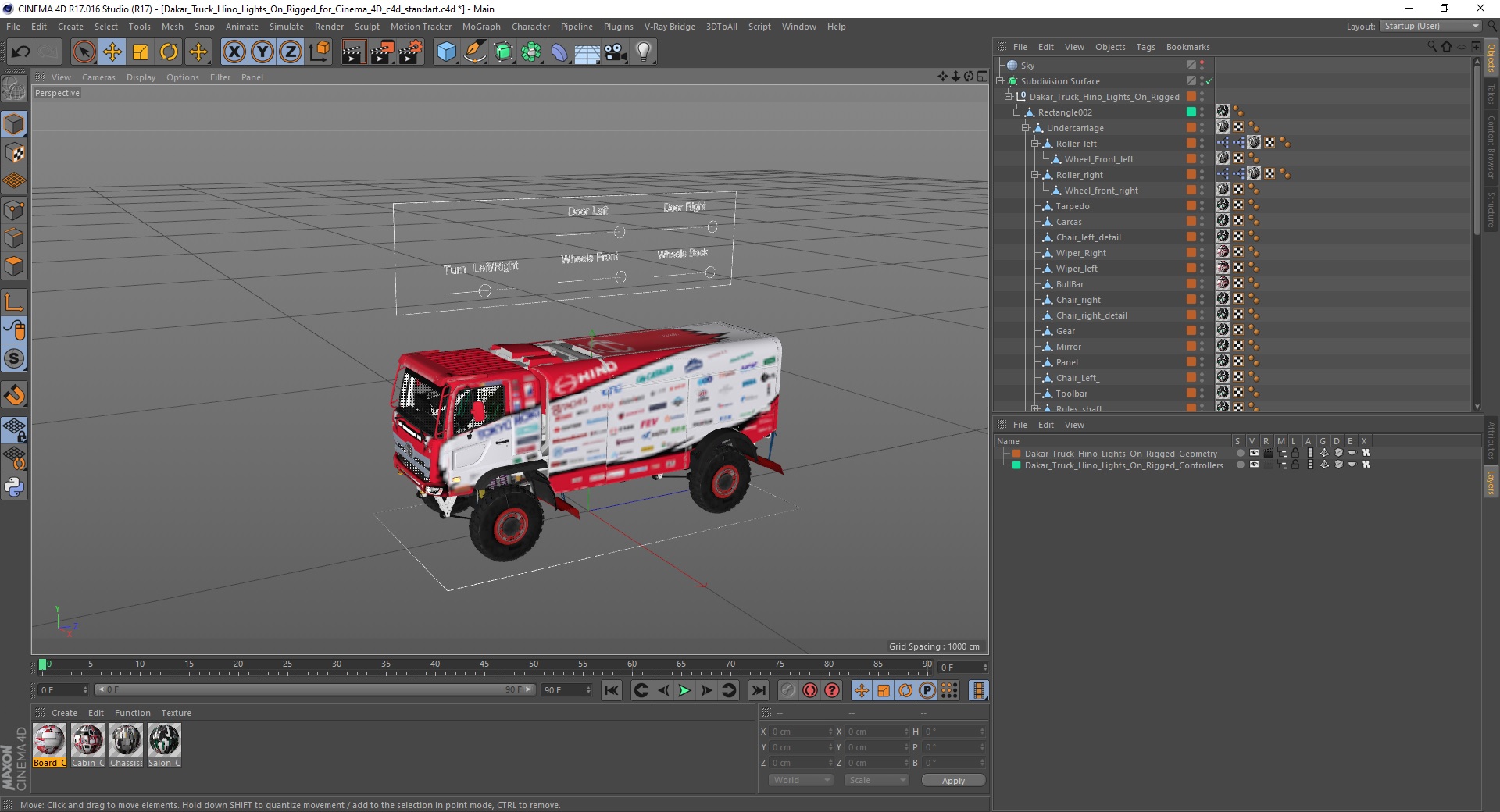The image size is (1500, 812).
Task: Open Edit Render Settings icon
Action: point(410,52)
